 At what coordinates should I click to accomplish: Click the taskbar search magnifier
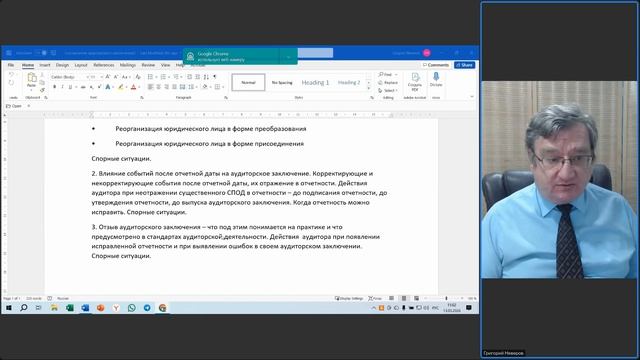[x=24, y=308]
